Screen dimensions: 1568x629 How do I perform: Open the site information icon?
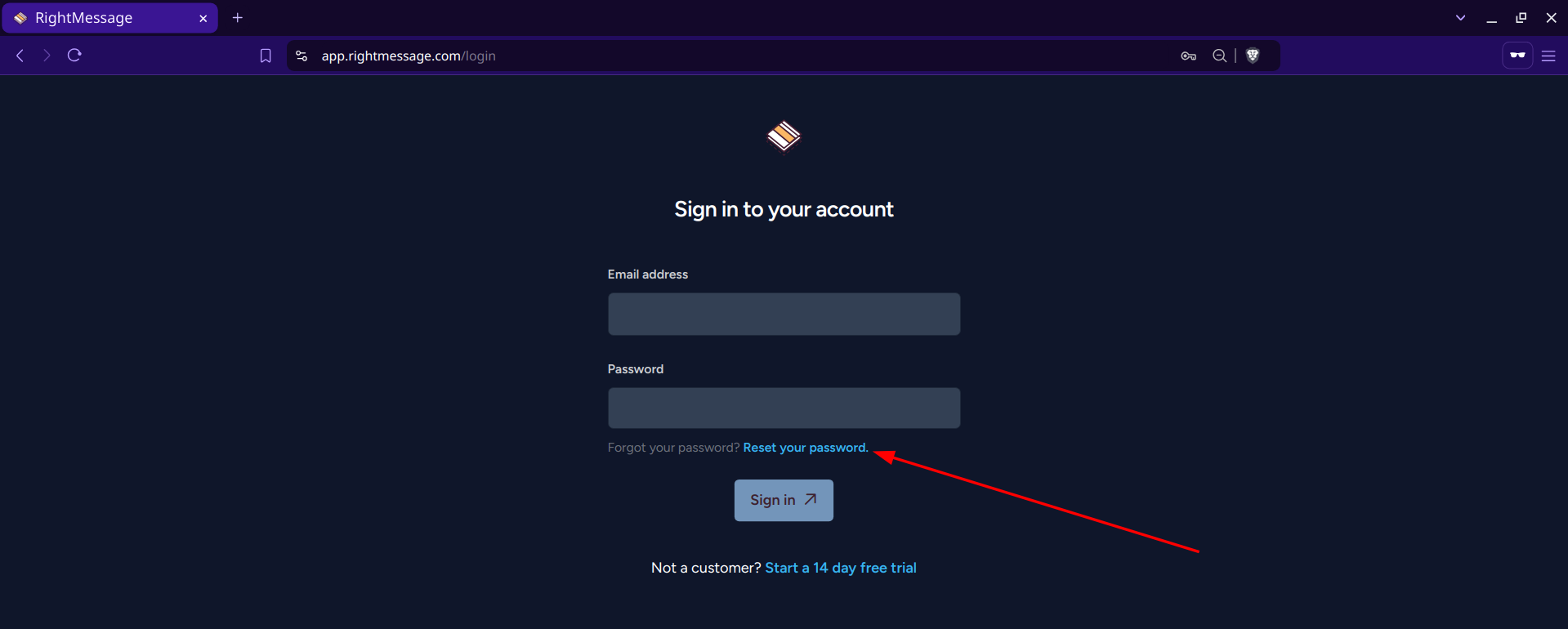click(x=302, y=56)
